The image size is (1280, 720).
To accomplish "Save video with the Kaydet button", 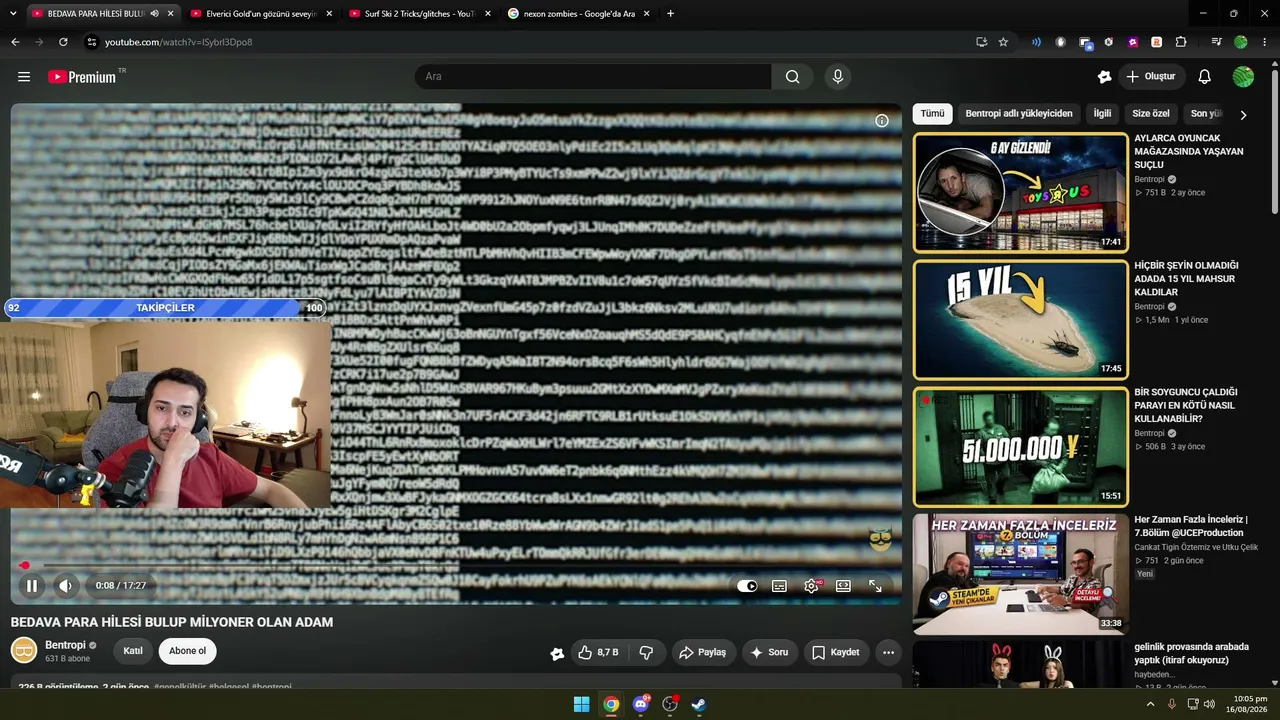I will (835, 653).
